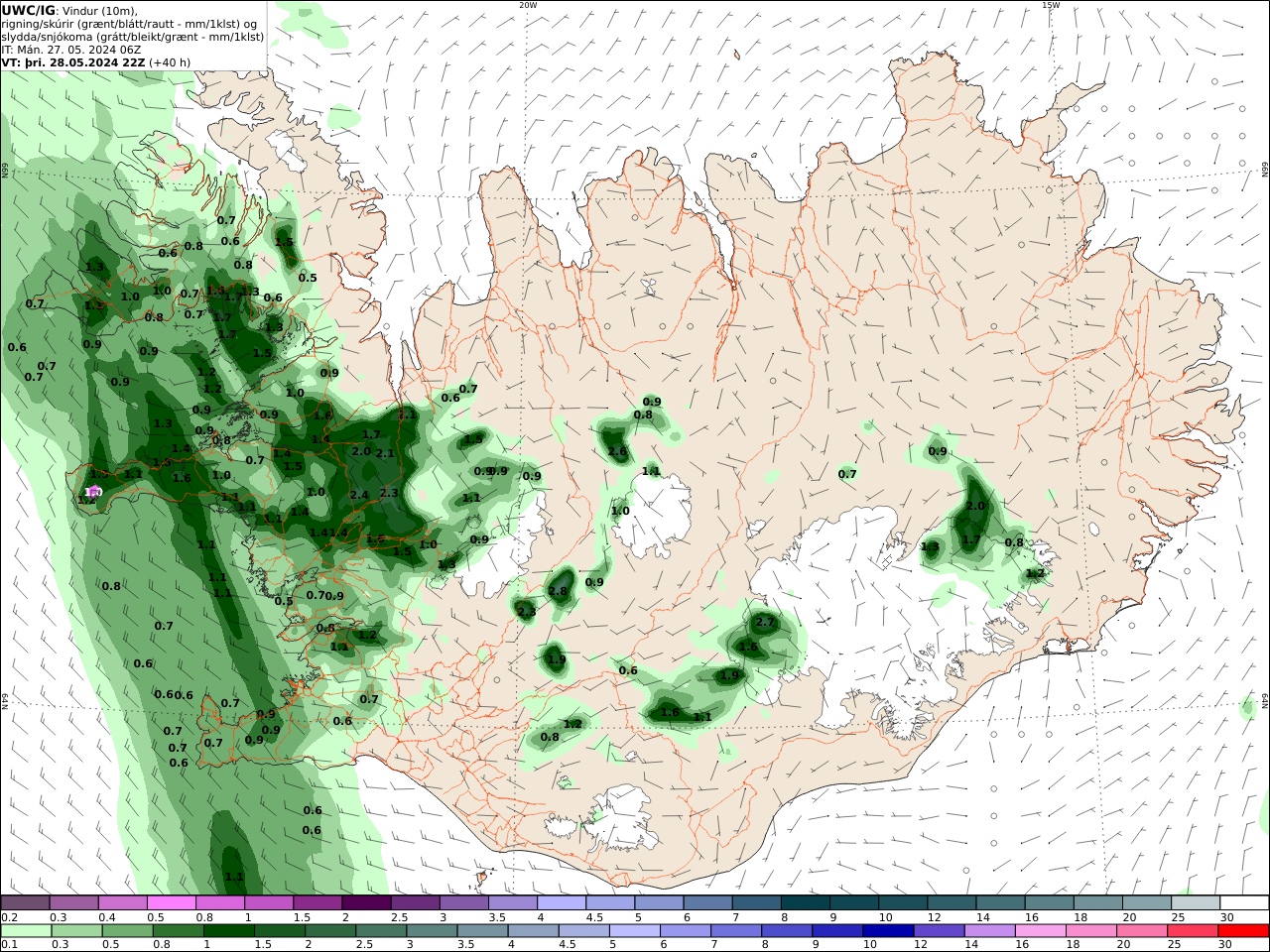Pick upper legend pale swatch between 25 and 30
Screen dimensions: 1270x952
point(1194,902)
